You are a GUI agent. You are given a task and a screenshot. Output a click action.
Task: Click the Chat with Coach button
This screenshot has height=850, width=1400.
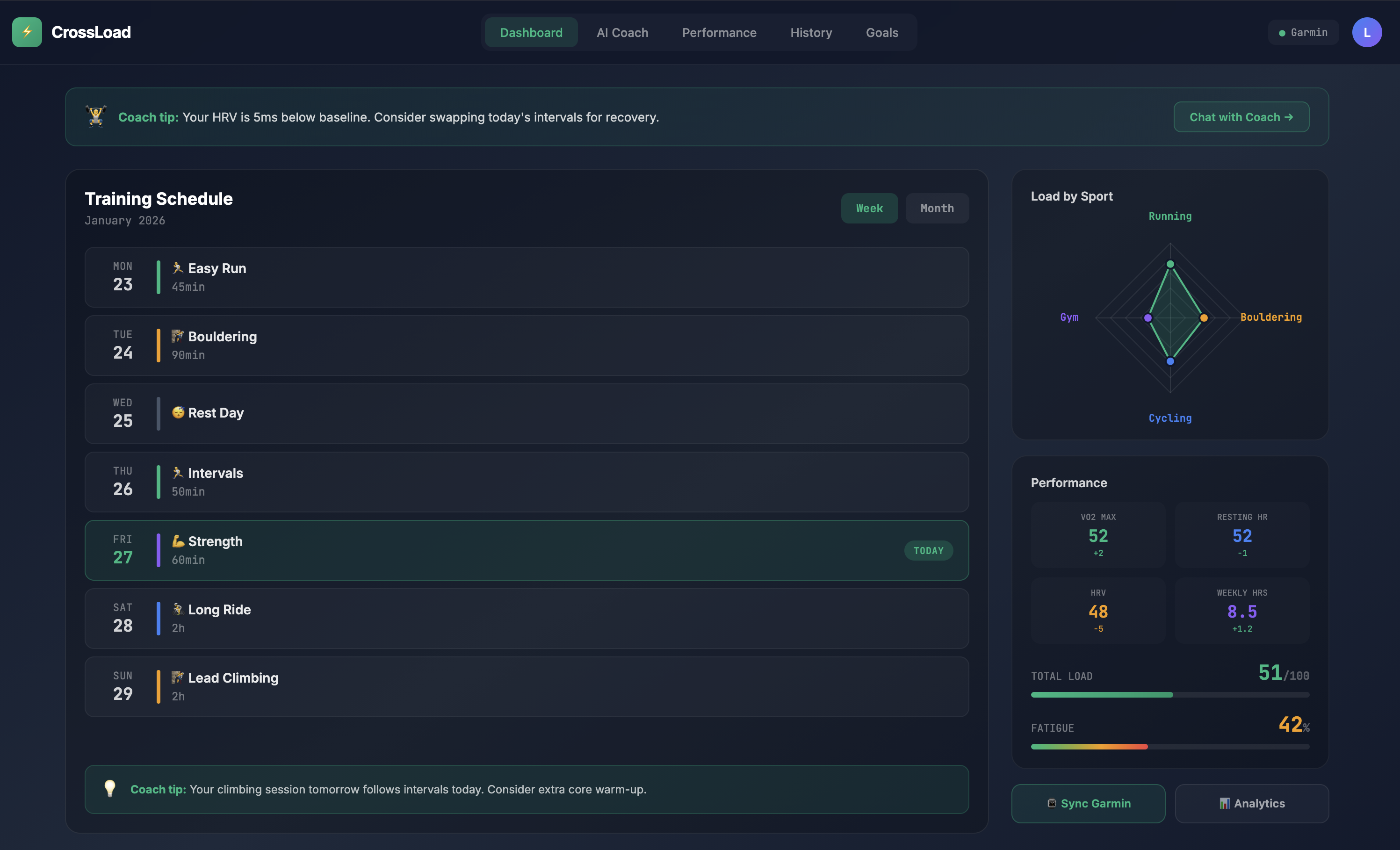coord(1241,116)
